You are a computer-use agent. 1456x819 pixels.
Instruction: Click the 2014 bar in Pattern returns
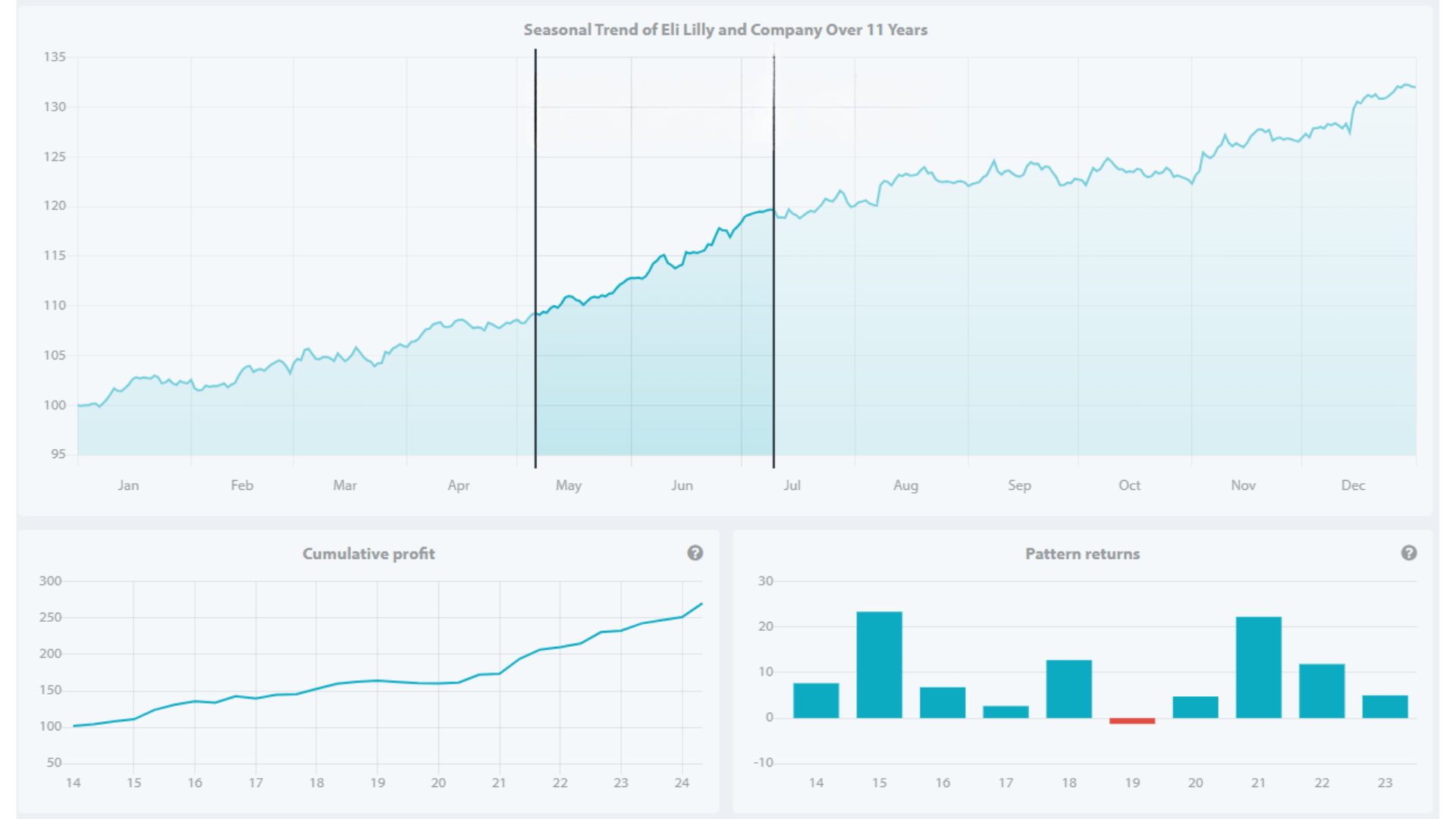(x=816, y=700)
